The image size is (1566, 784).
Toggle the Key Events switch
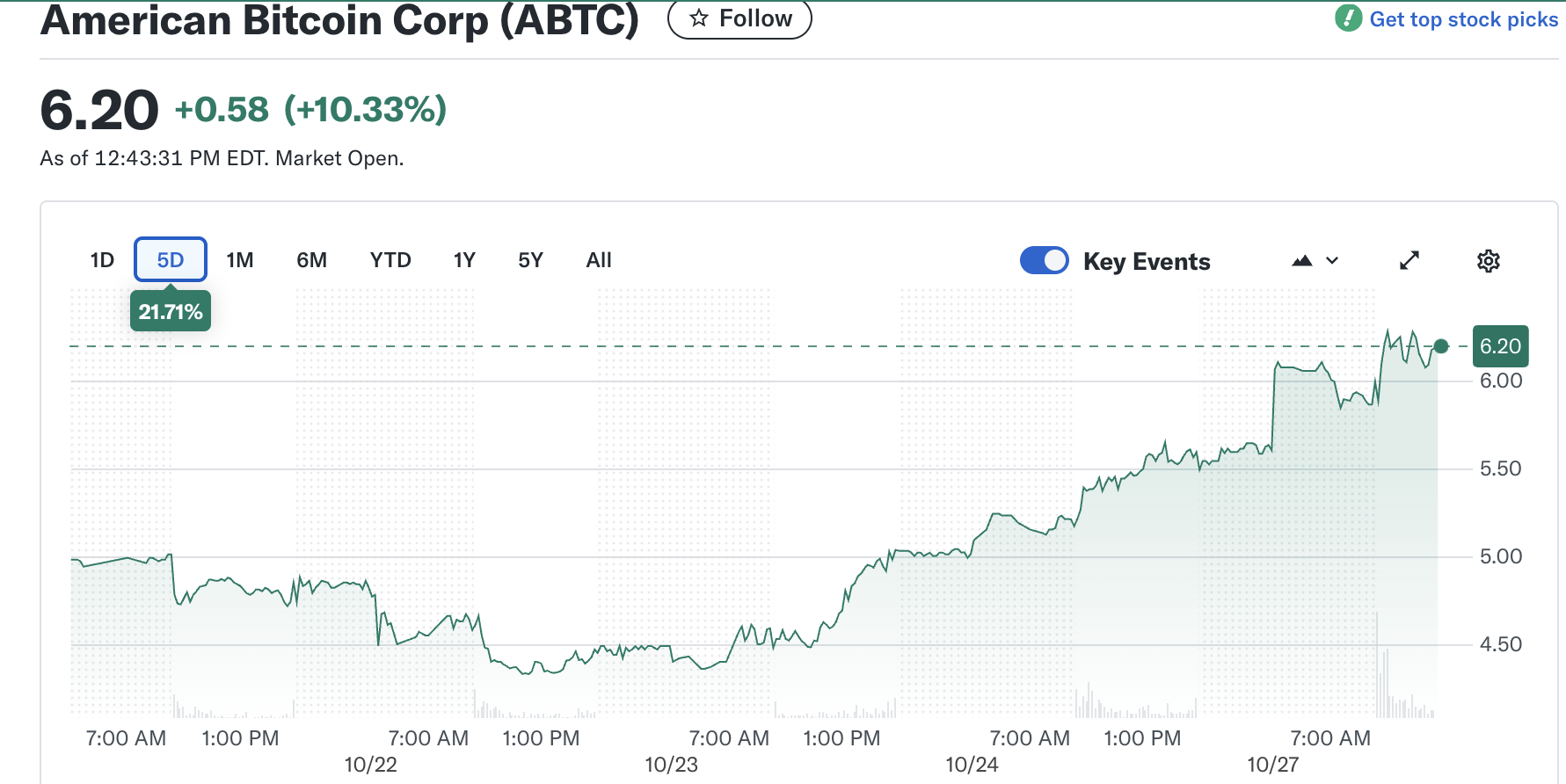click(x=1044, y=260)
